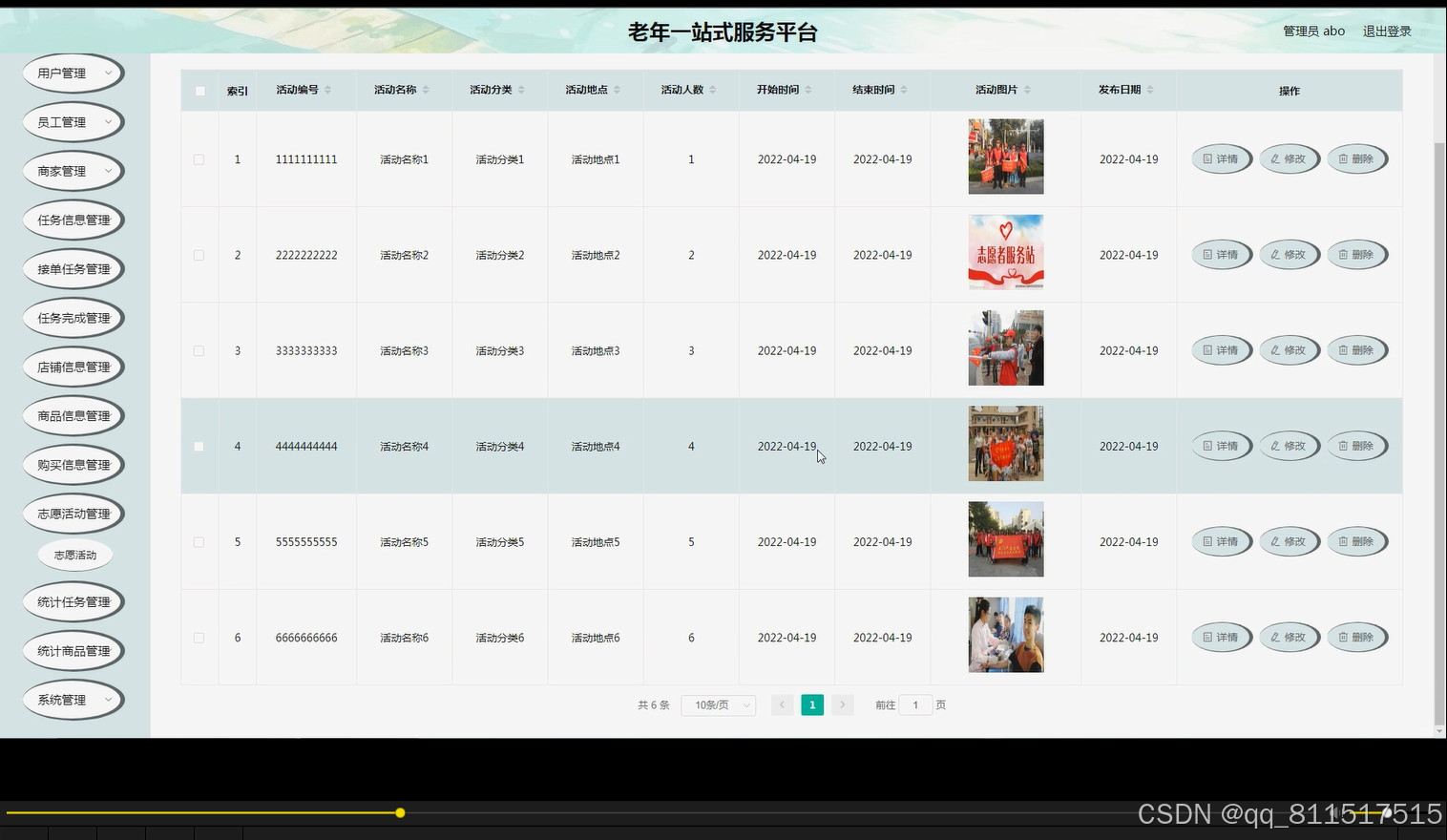This screenshot has width=1447, height=840.
Task: Click 详情 button for 活动名称1
Action: point(1221,159)
